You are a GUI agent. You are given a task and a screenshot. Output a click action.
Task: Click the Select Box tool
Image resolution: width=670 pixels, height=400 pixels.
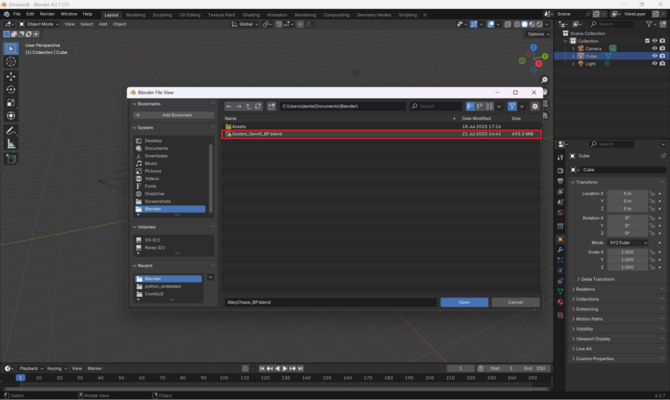click(x=11, y=48)
